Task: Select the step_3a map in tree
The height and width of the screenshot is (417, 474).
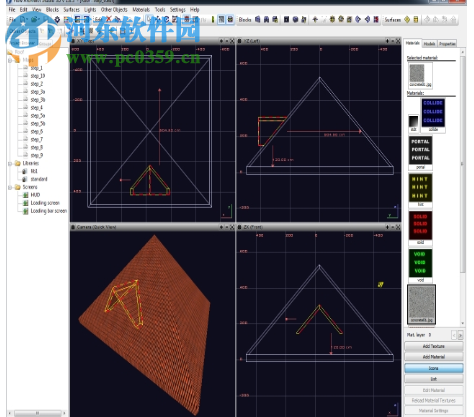Action: 38,92
